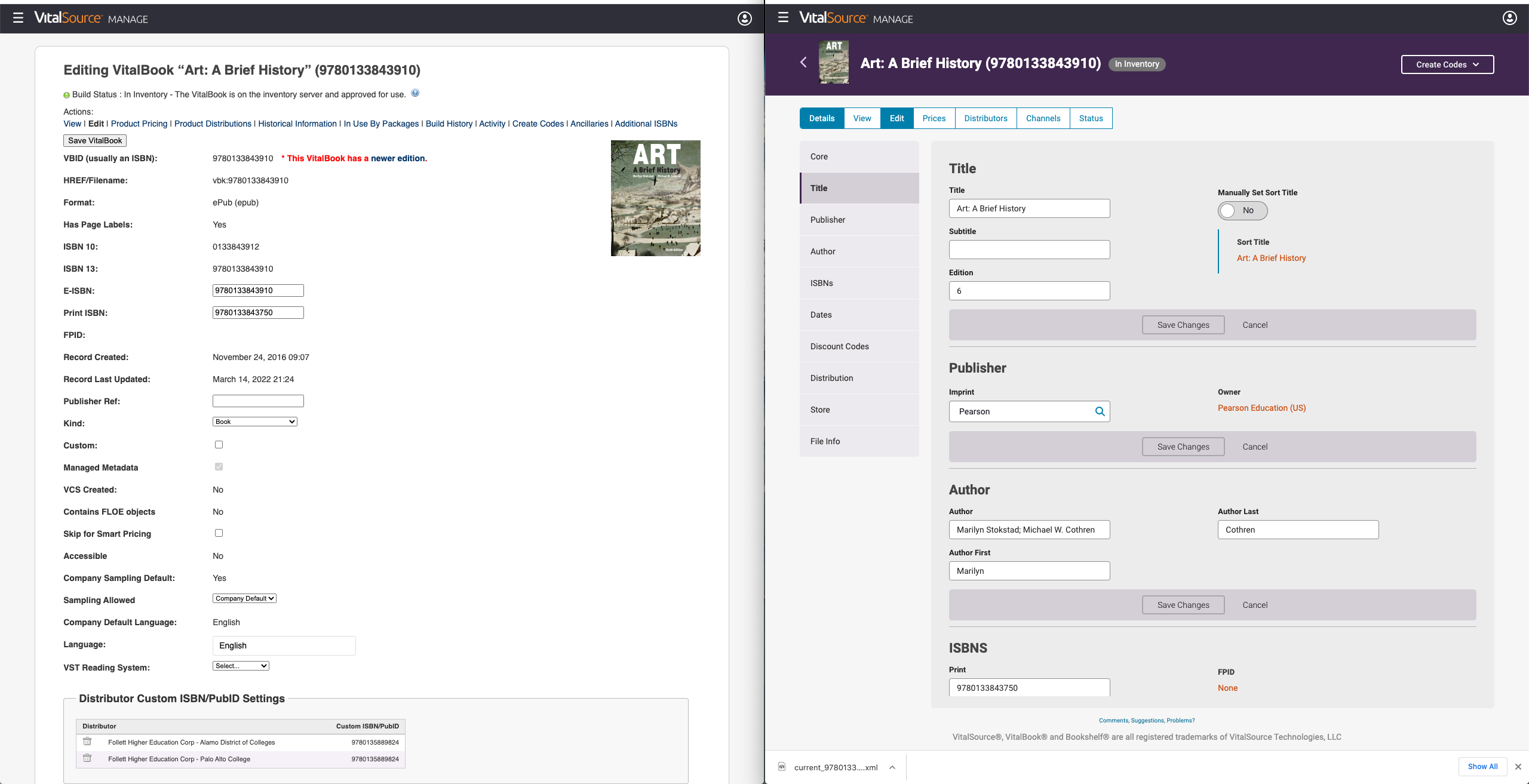Open the Product Pricing link

pos(139,124)
